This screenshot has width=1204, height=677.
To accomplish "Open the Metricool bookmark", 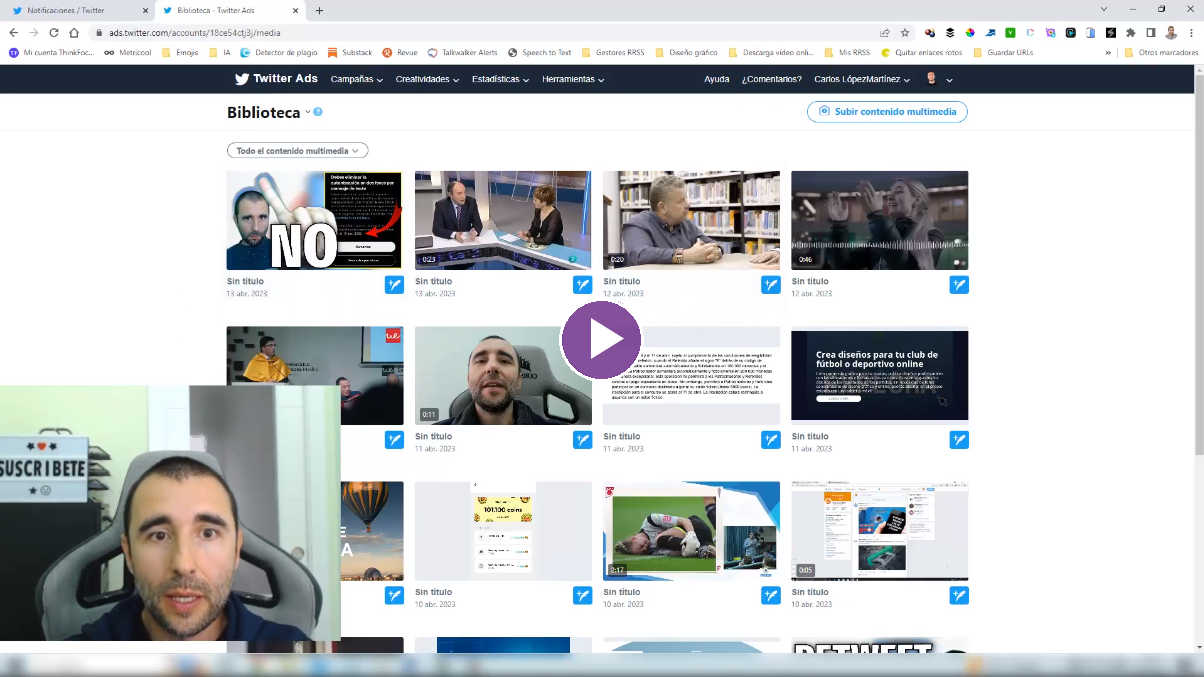I will click(x=126, y=52).
